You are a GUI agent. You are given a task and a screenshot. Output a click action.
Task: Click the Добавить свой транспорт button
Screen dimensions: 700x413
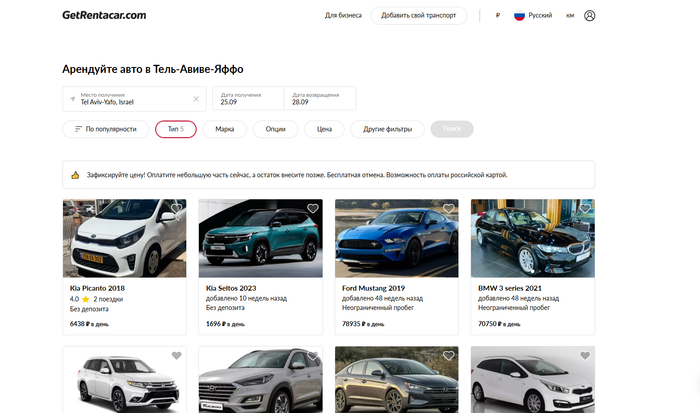tap(418, 16)
